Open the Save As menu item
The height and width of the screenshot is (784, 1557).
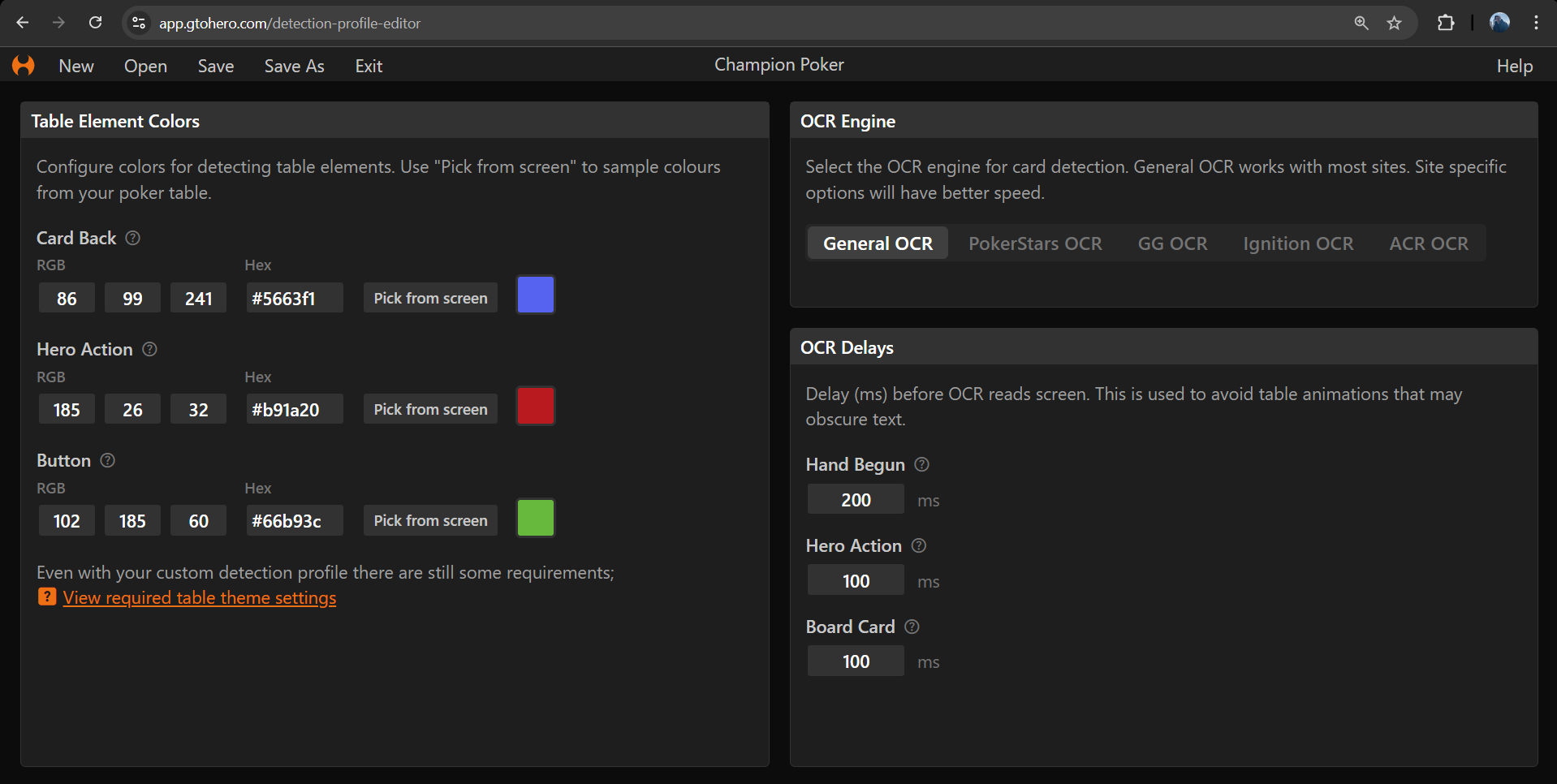[x=294, y=67]
